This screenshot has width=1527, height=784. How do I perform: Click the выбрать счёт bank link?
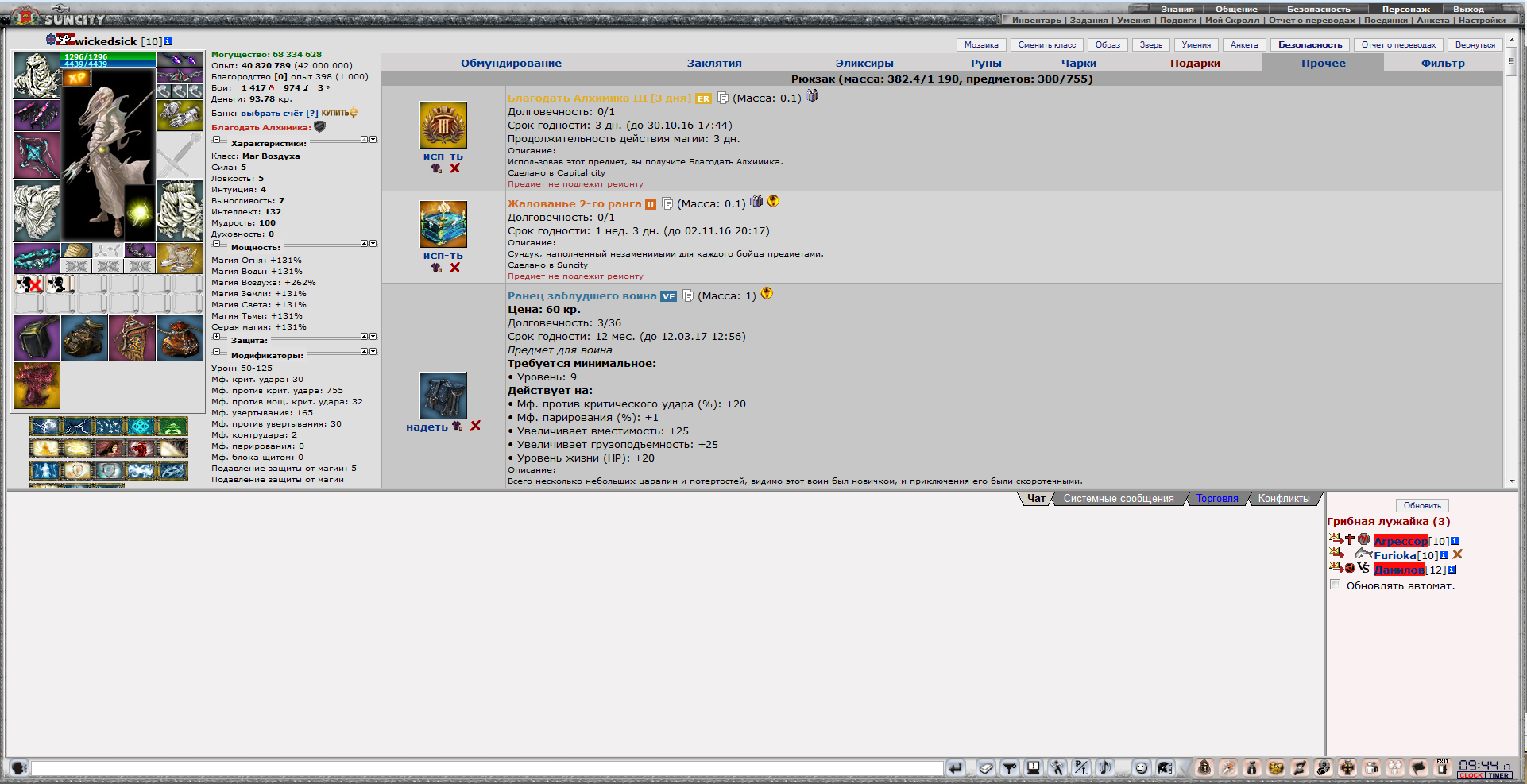273,114
